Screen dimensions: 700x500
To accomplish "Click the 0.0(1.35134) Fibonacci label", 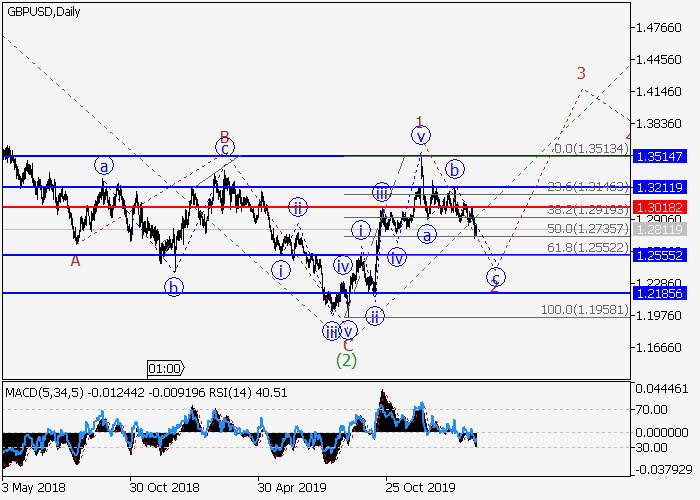I will (590, 148).
